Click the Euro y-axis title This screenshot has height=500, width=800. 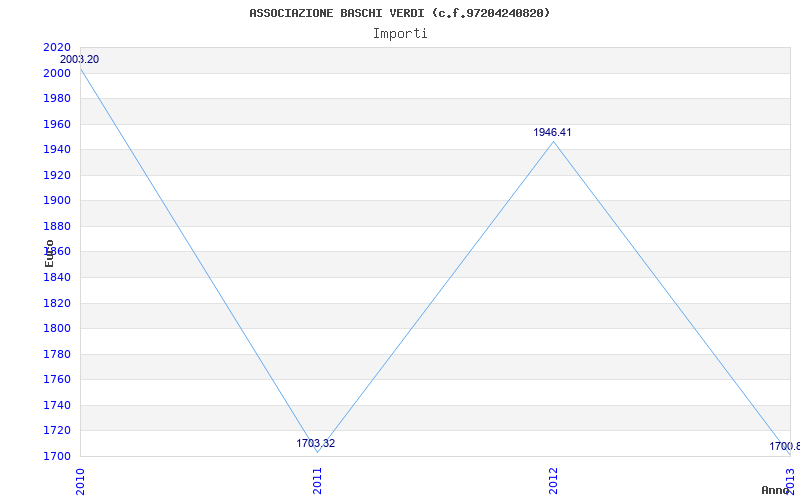[x=49, y=254]
